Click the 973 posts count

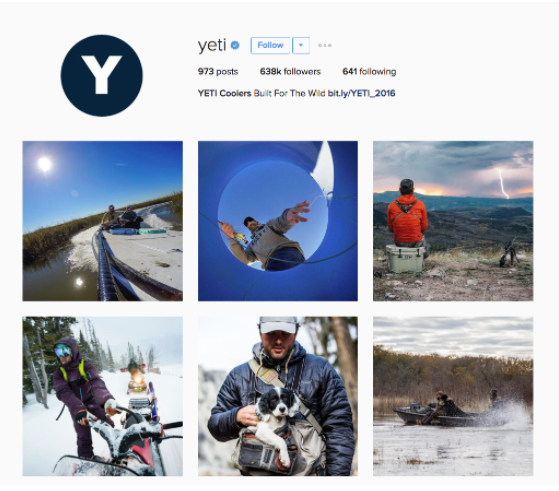click(x=218, y=72)
